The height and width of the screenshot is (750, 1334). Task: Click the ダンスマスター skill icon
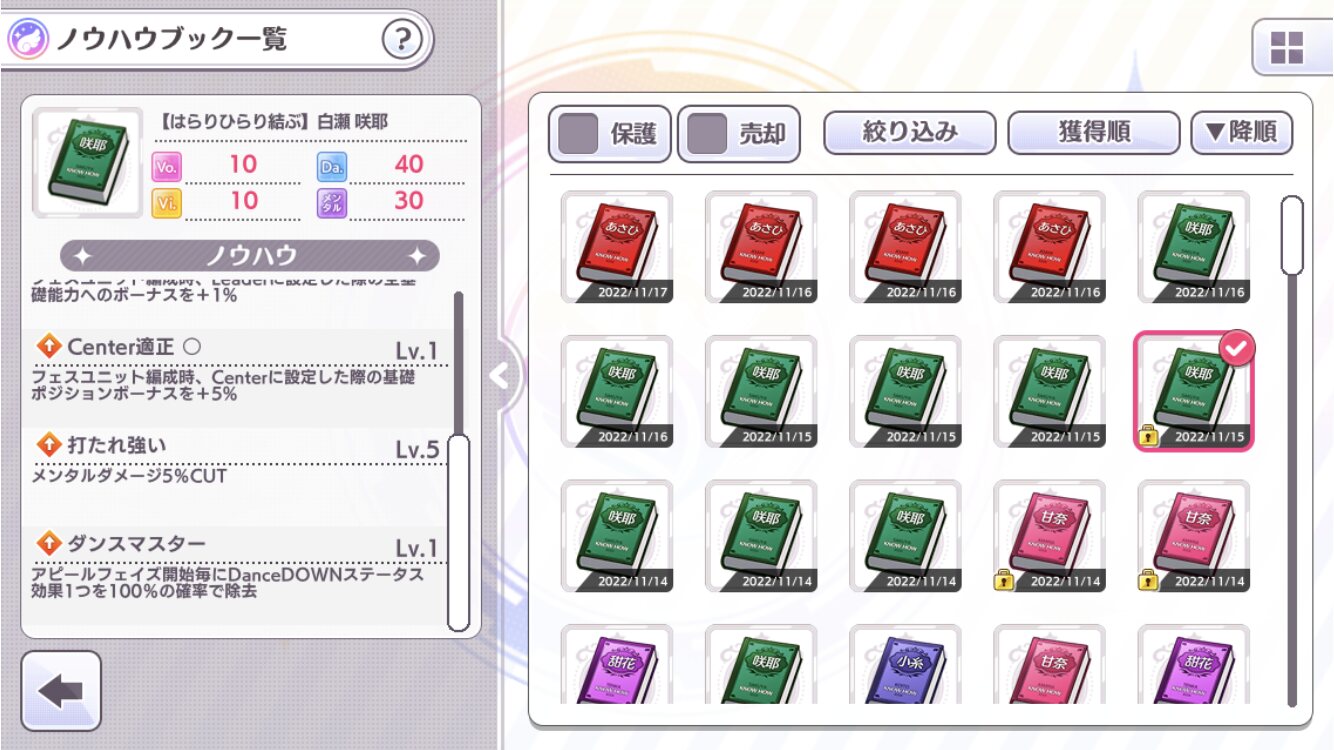point(49,543)
